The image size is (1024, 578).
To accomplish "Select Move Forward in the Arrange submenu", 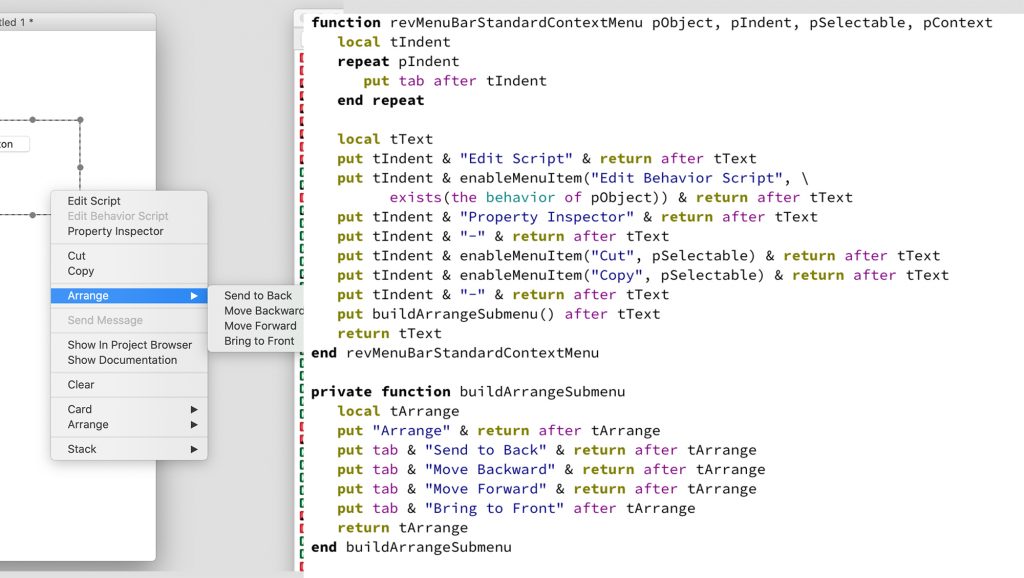I will click(x=260, y=326).
